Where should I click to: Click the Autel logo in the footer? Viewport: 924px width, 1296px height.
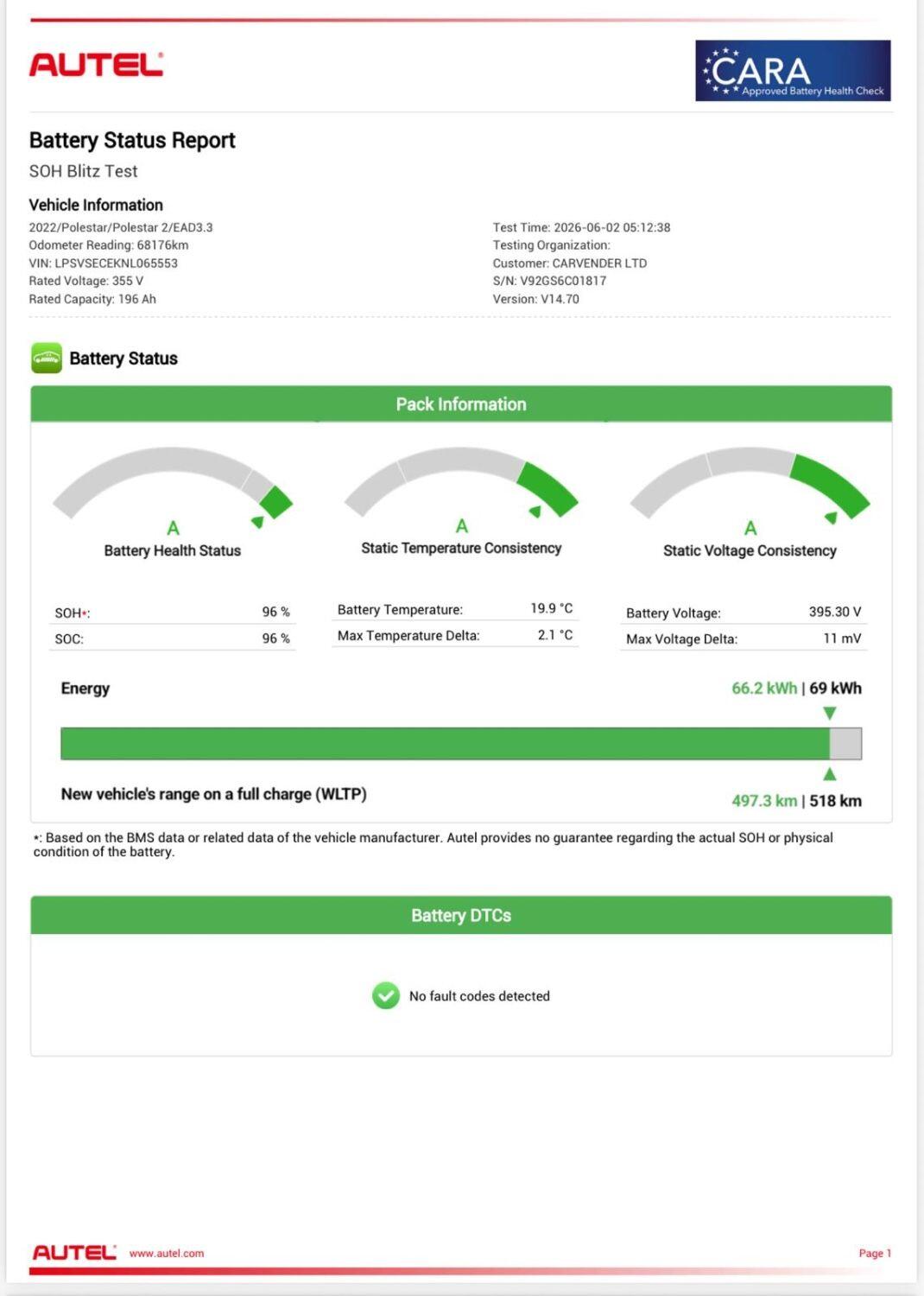point(74,1253)
